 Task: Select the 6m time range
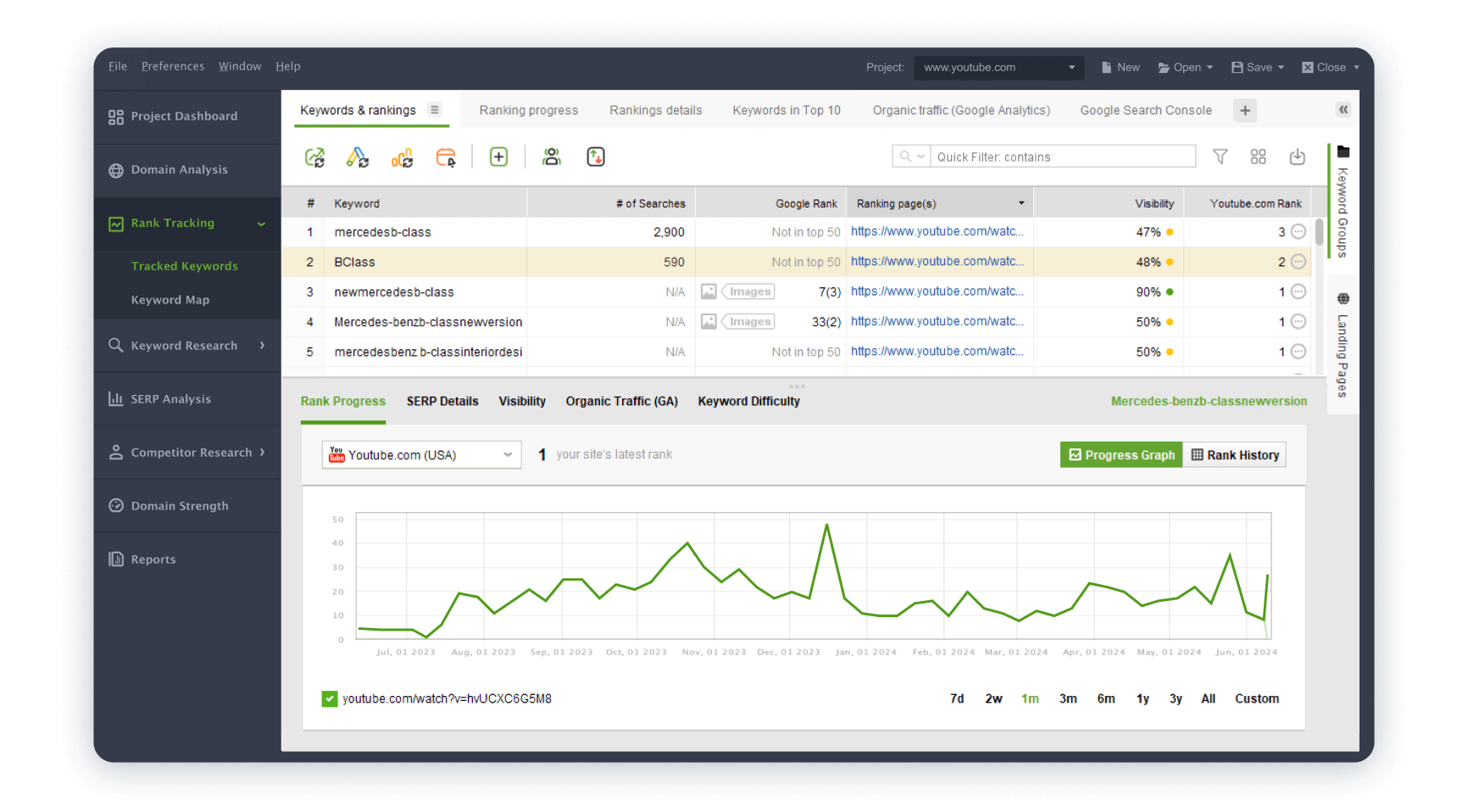pos(1106,698)
